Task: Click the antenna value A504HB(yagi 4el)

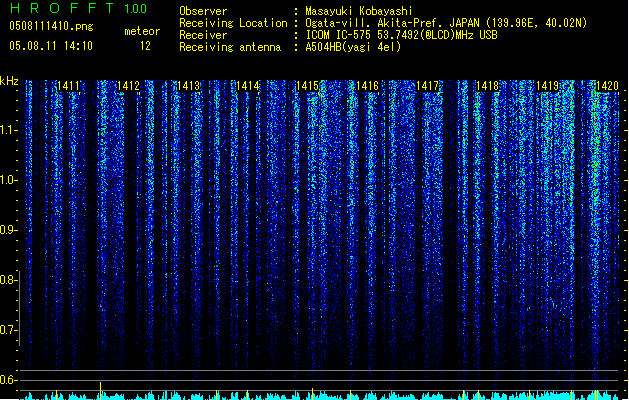Action: click(x=353, y=47)
